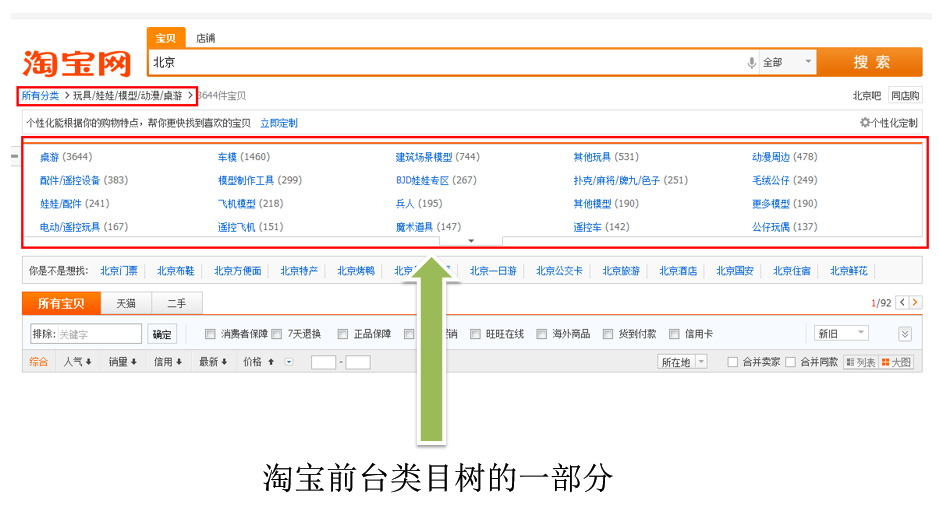Open the 全部 search scope dropdown
This screenshot has height=510, width=939.
coord(788,62)
